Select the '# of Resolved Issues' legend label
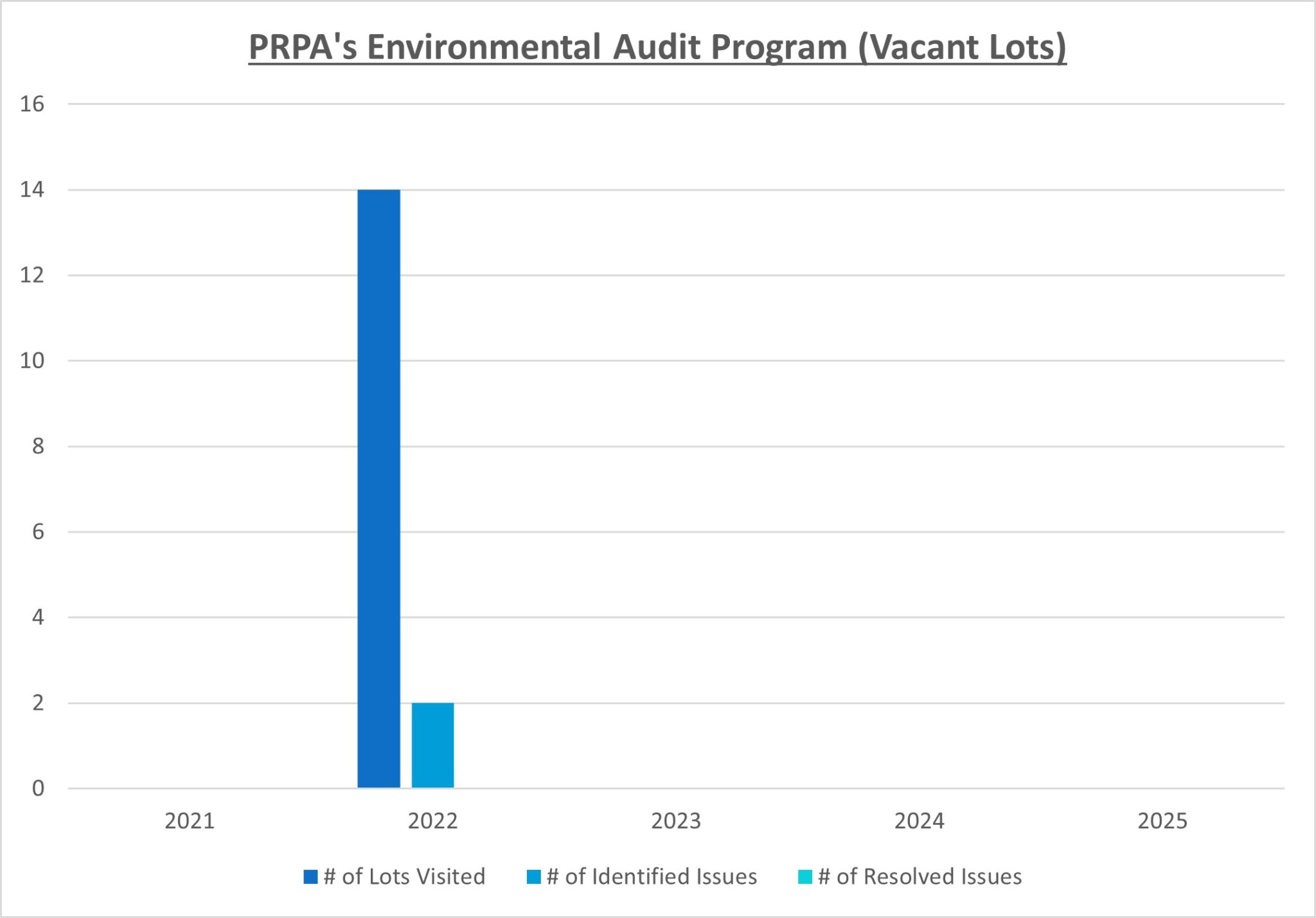Screen dimensions: 1316x918 click(x=920, y=876)
